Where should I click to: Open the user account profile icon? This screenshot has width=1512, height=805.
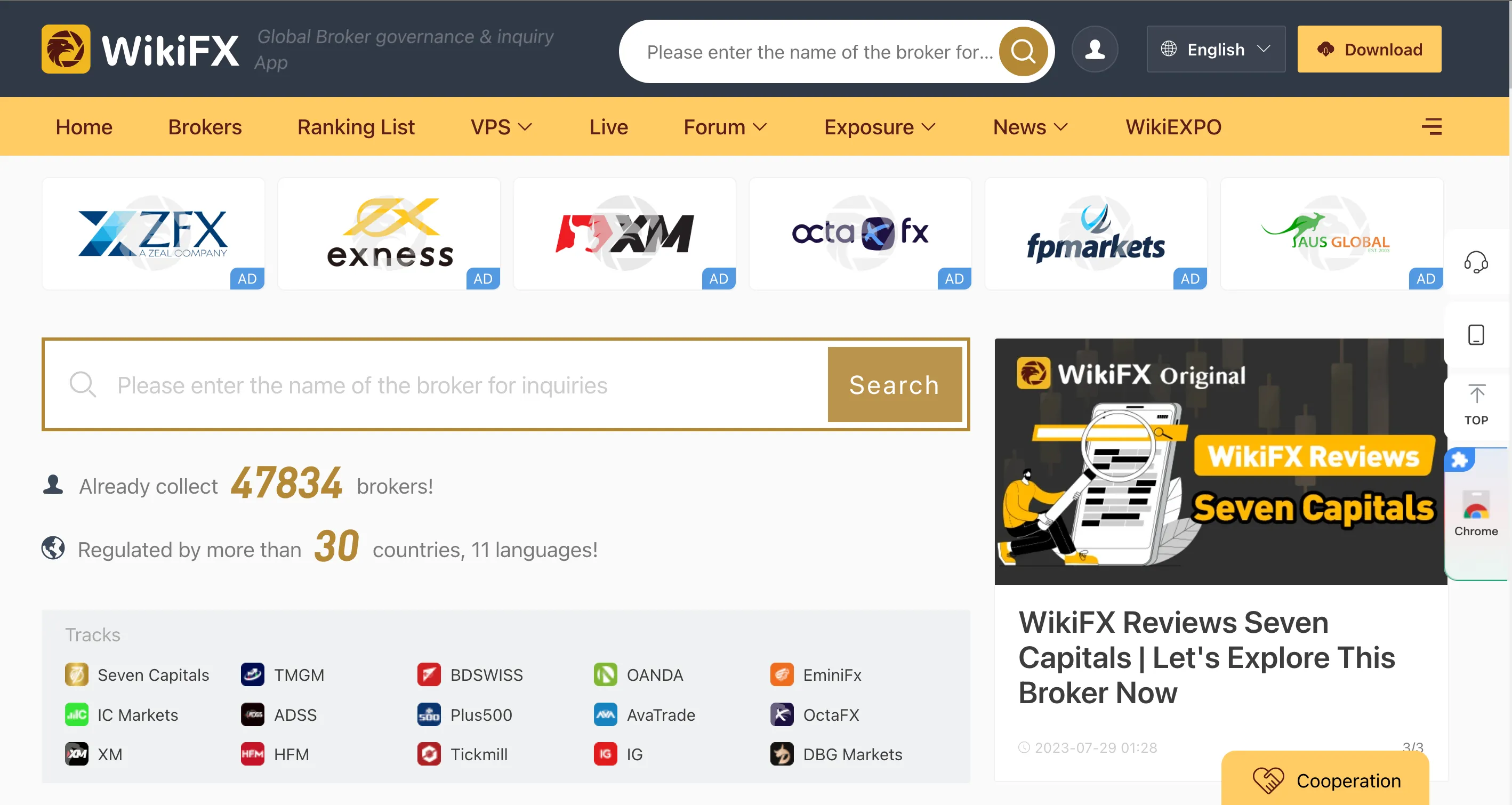pos(1095,49)
